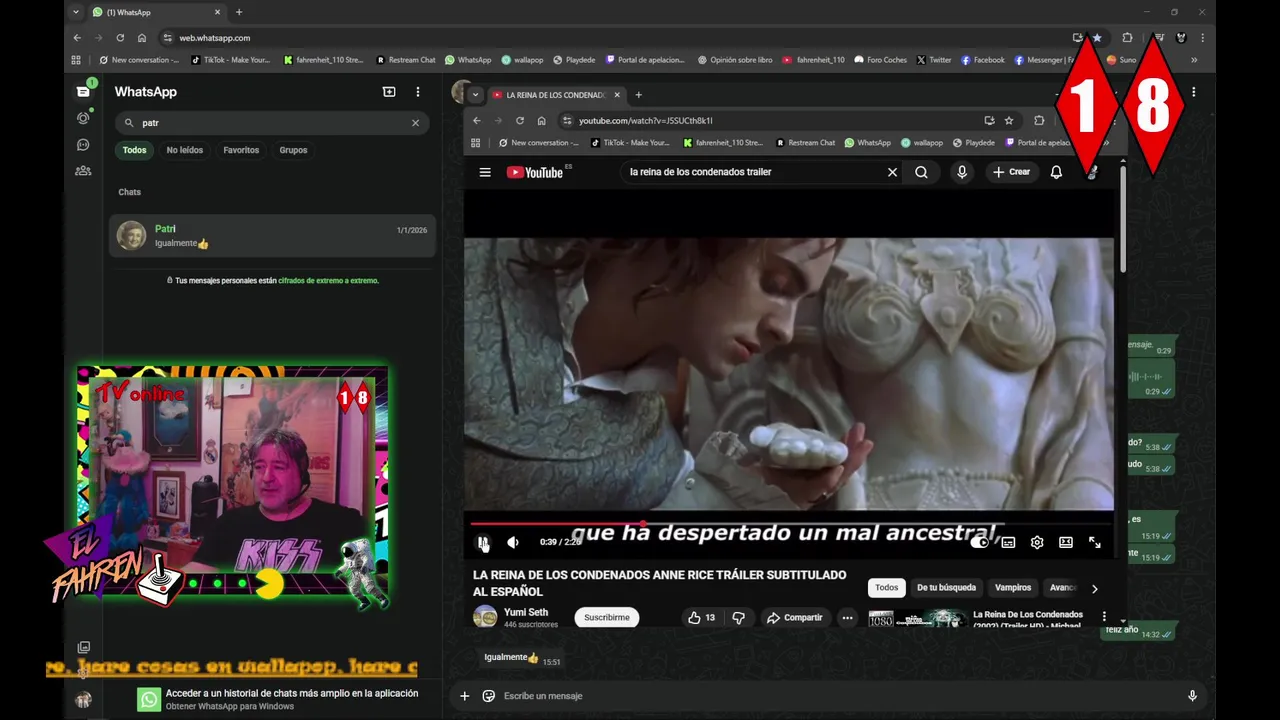This screenshot has height=720, width=1280.
Task: Share video with Compartir button
Action: [794, 618]
